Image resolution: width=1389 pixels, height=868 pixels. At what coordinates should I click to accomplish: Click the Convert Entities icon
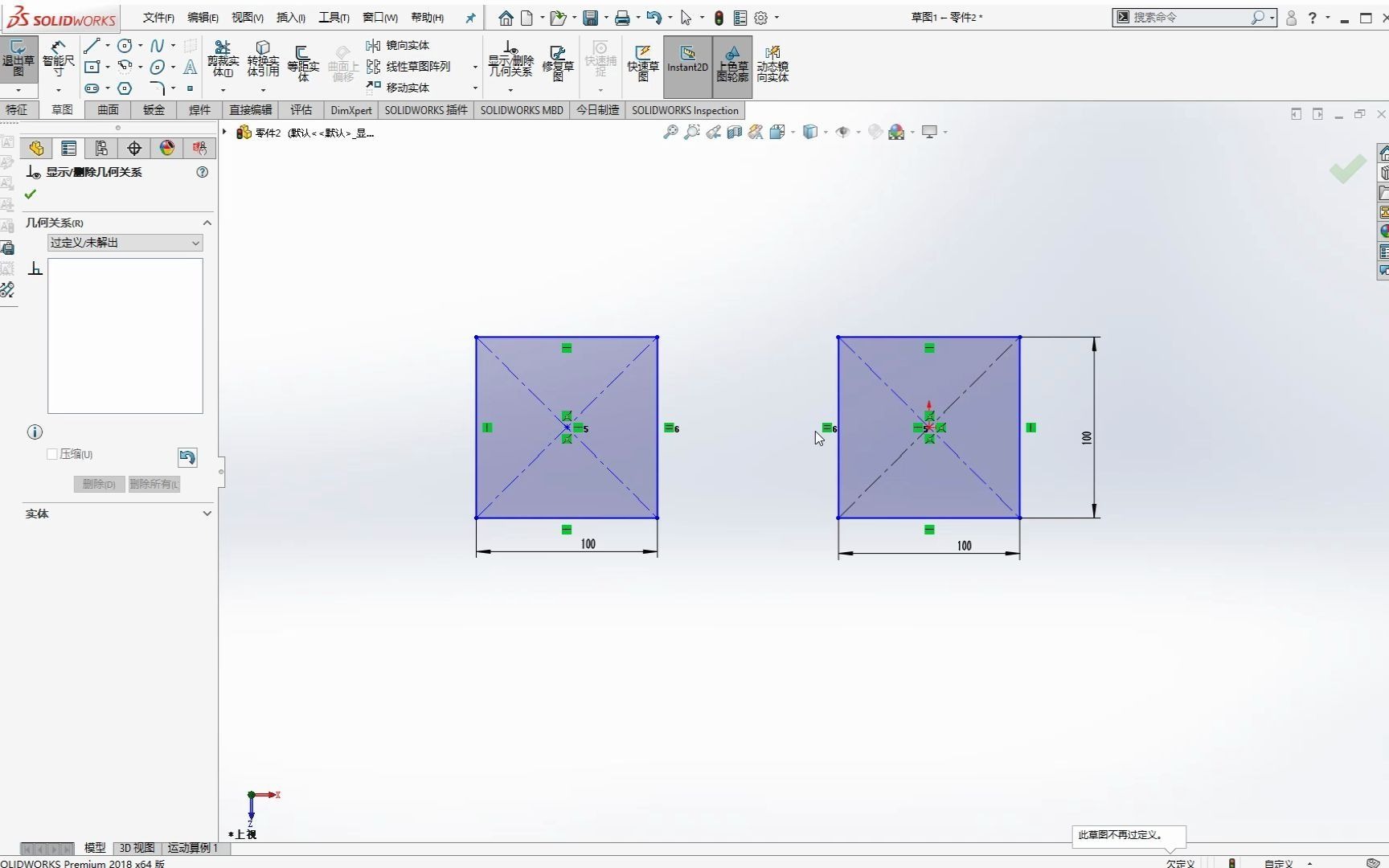point(262,60)
